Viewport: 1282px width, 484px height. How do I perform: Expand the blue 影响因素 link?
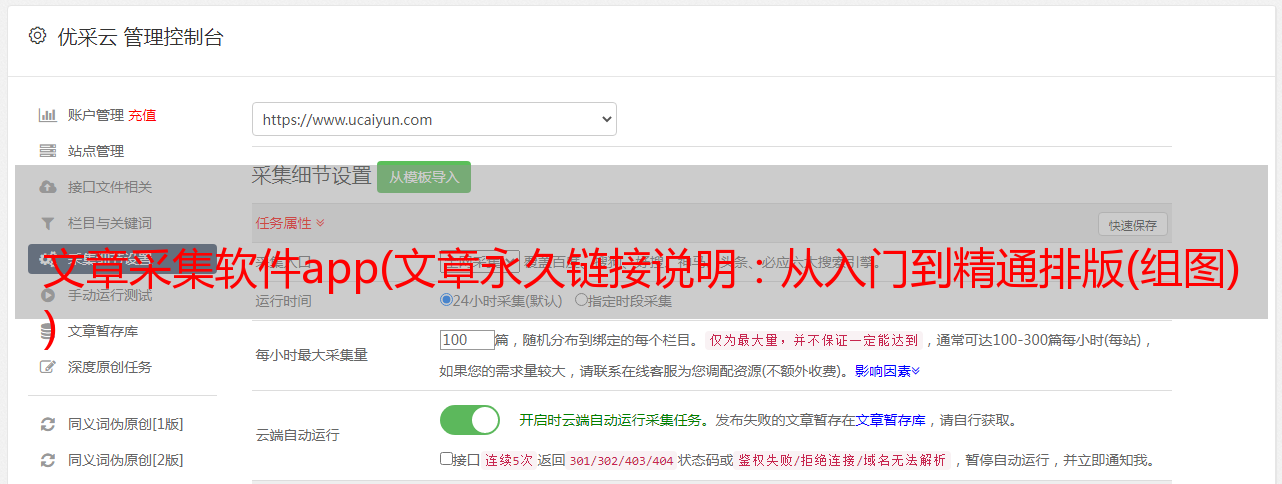pos(887,371)
